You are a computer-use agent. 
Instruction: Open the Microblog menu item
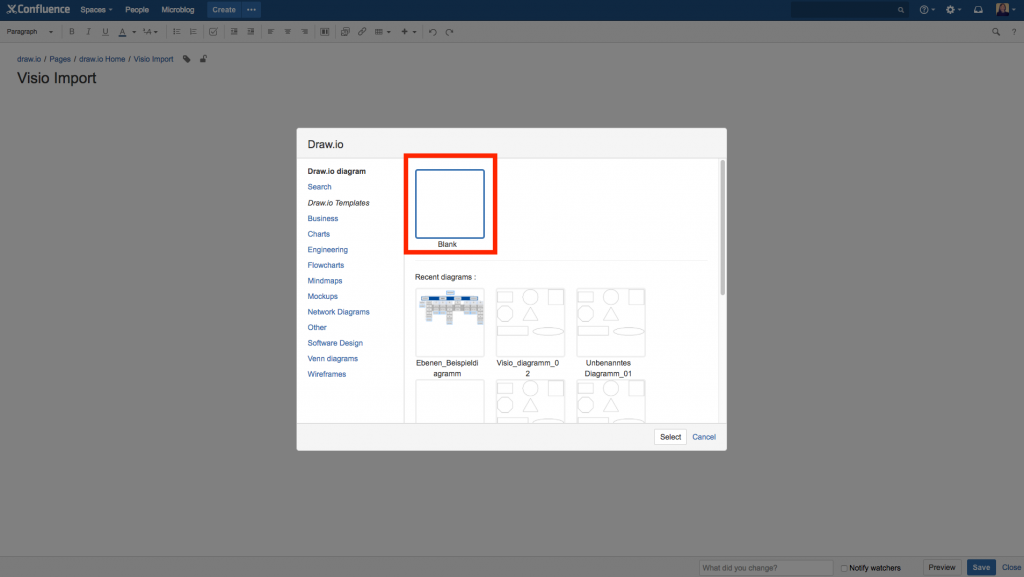pos(178,10)
